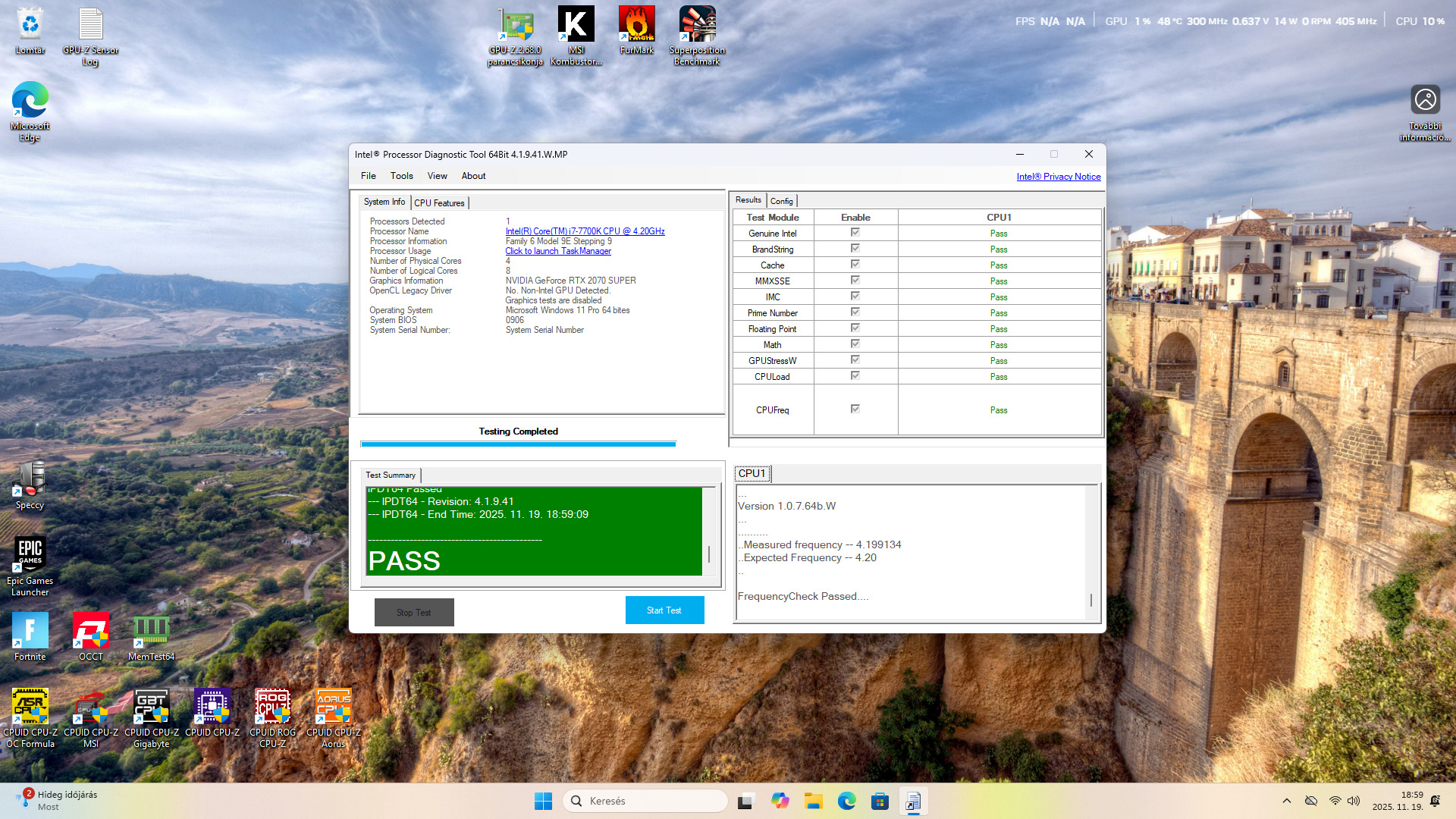This screenshot has width=1456, height=819.
Task: Open the File menu
Action: [368, 176]
